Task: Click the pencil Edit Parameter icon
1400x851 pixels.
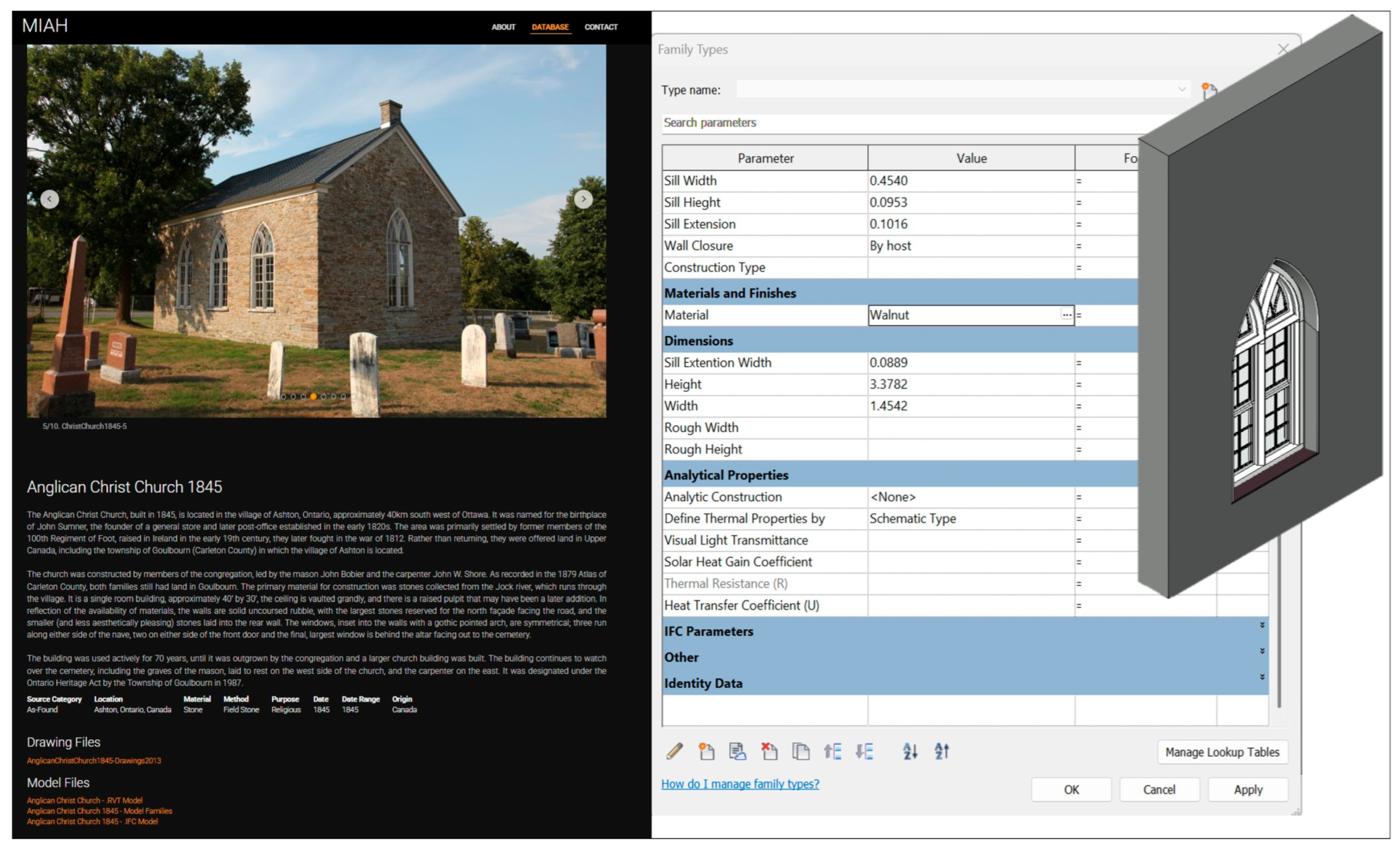Action: point(674,751)
